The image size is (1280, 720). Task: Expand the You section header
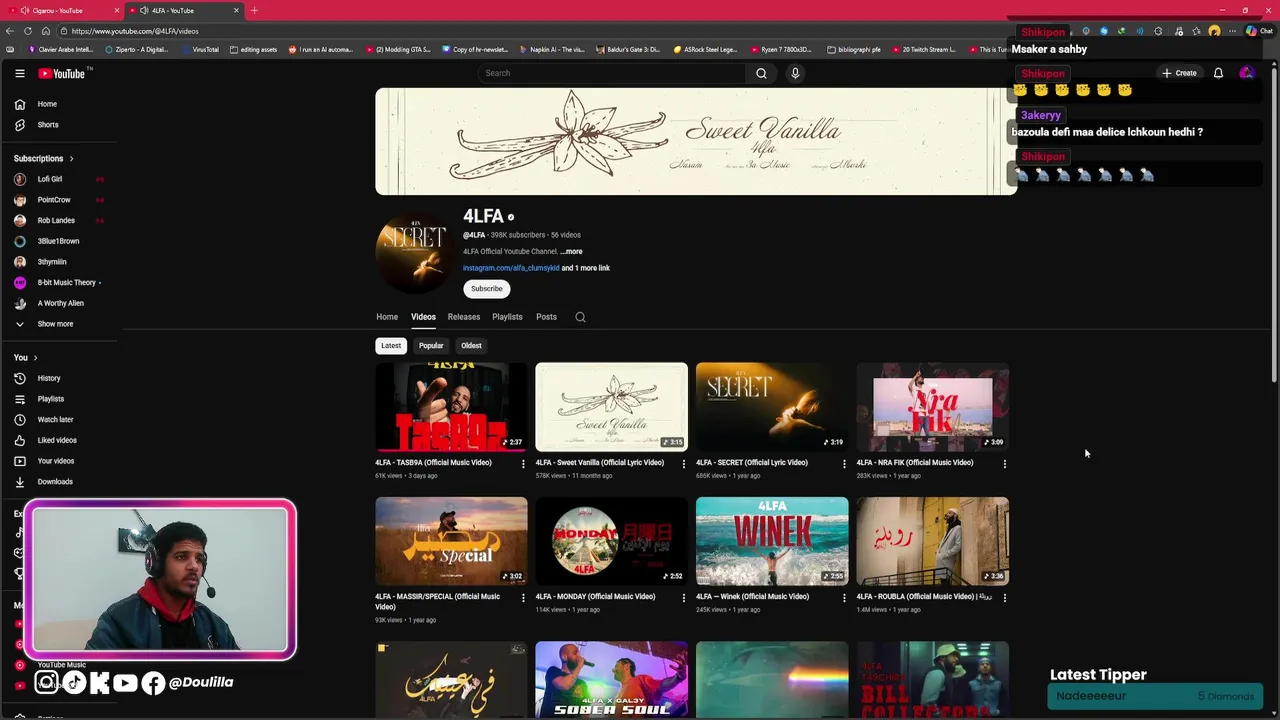pos(25,357)
